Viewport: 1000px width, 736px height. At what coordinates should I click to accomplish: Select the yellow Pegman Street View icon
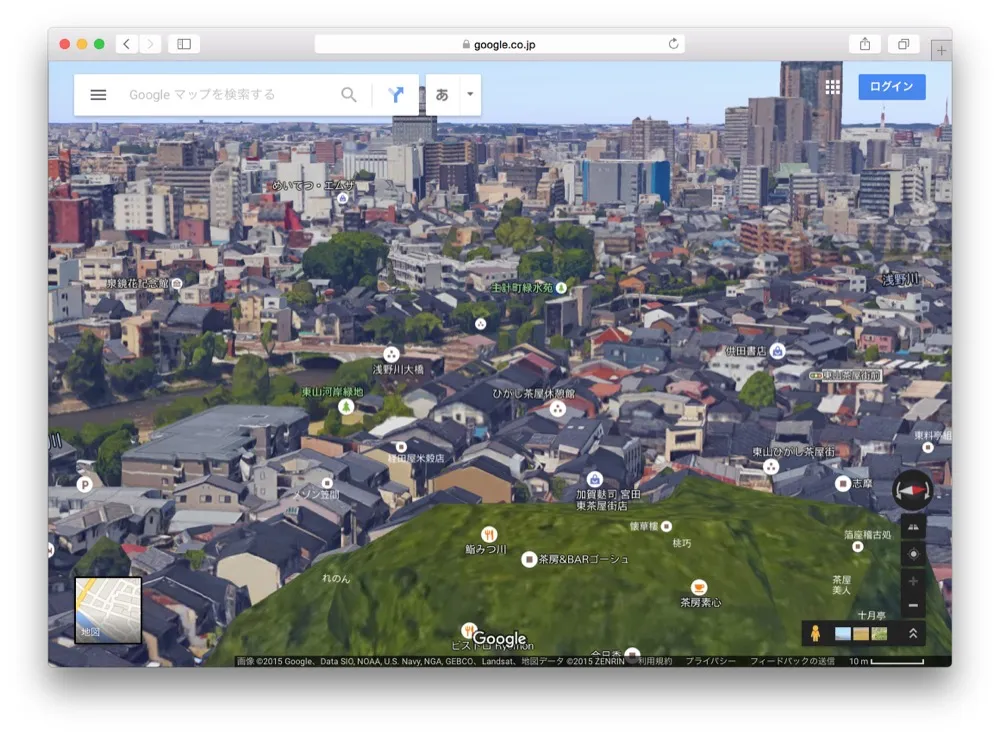point(818,631)
